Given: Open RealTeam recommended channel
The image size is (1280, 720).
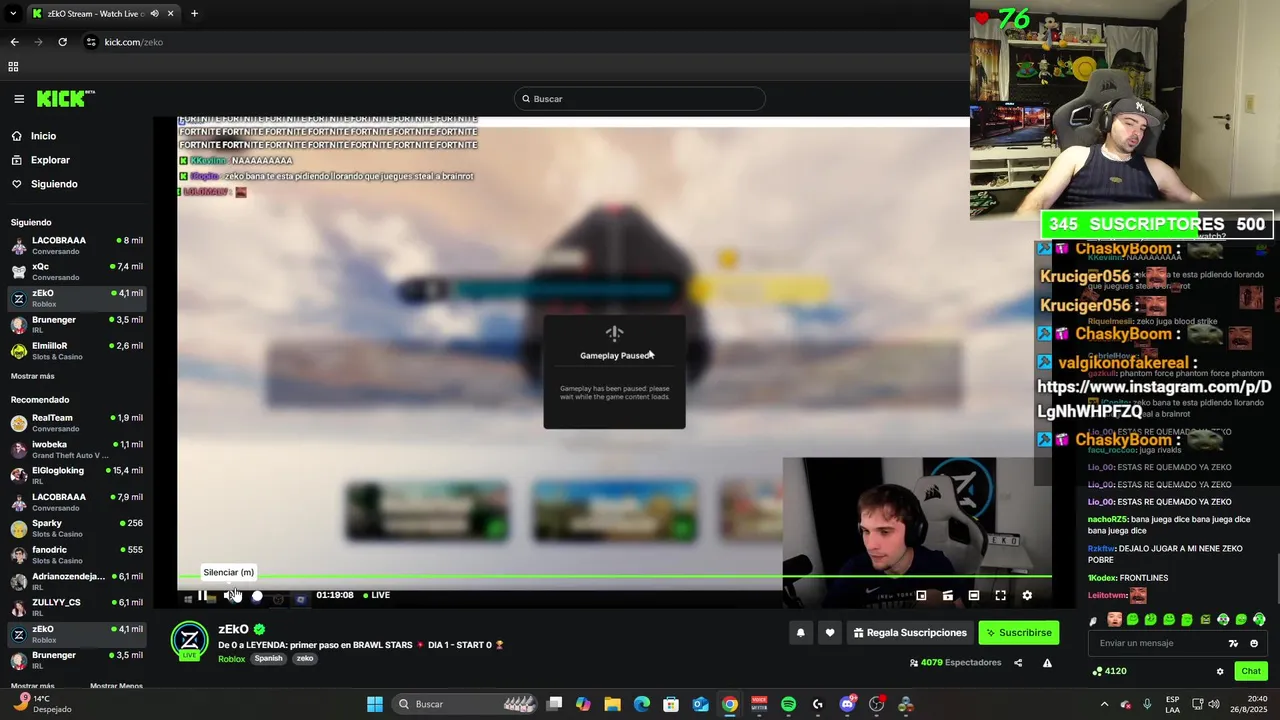Looking at the screenshot, I should (x=78, y=422).
